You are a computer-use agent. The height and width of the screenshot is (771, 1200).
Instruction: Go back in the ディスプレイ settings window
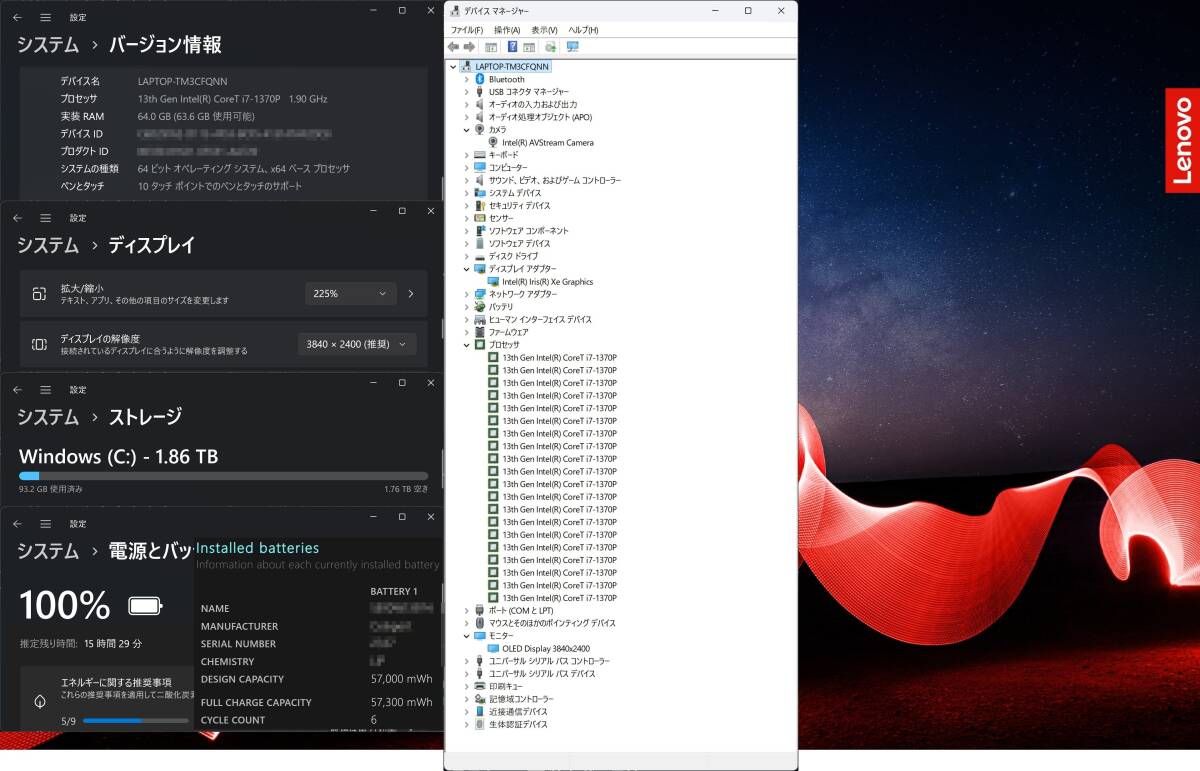pos(17,218)
